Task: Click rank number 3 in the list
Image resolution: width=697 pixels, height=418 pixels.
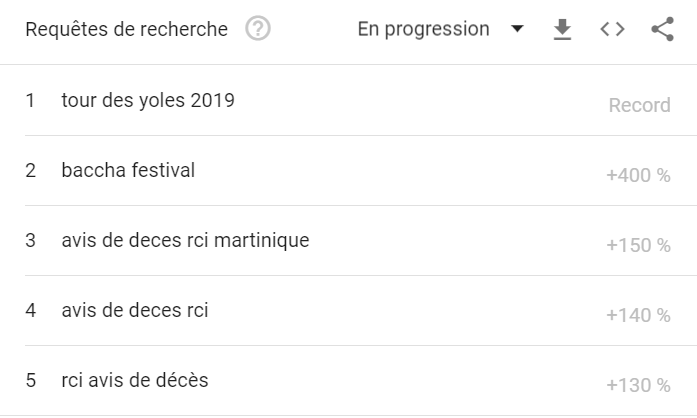Action: (30, 241)
